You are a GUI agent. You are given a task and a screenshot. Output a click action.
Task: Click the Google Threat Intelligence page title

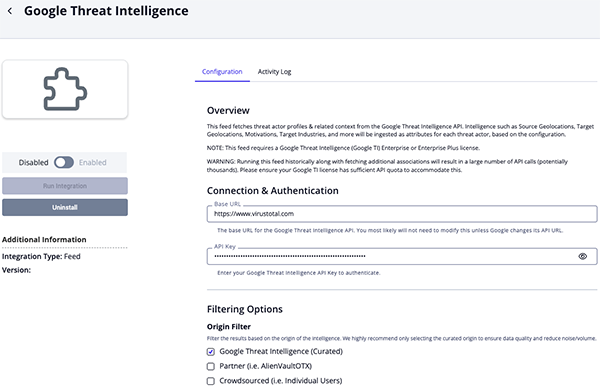[x=106, y=11]
